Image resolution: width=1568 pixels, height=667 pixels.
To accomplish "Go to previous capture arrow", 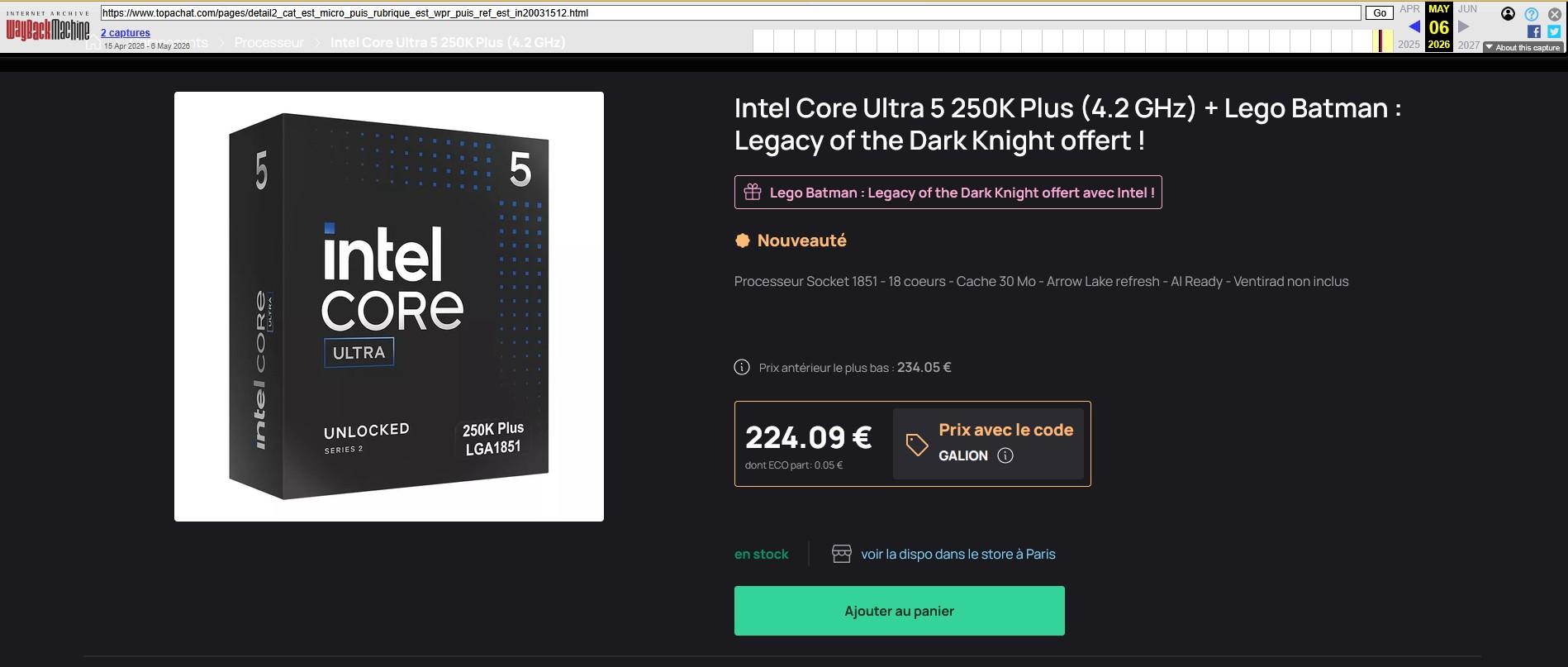I will click(1414, 26).
